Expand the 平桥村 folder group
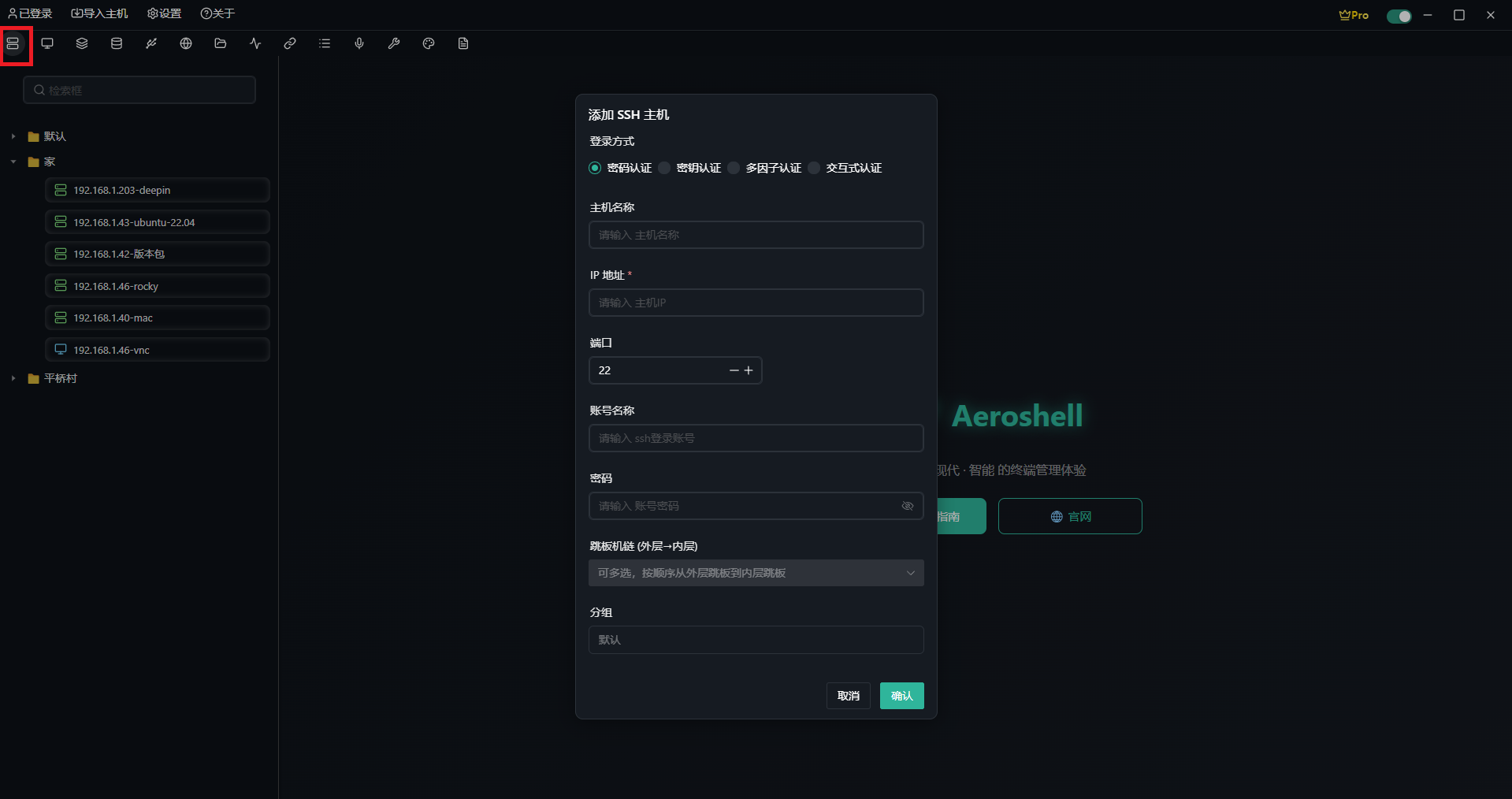This screenshot has width=1512, height=799. 13,378
